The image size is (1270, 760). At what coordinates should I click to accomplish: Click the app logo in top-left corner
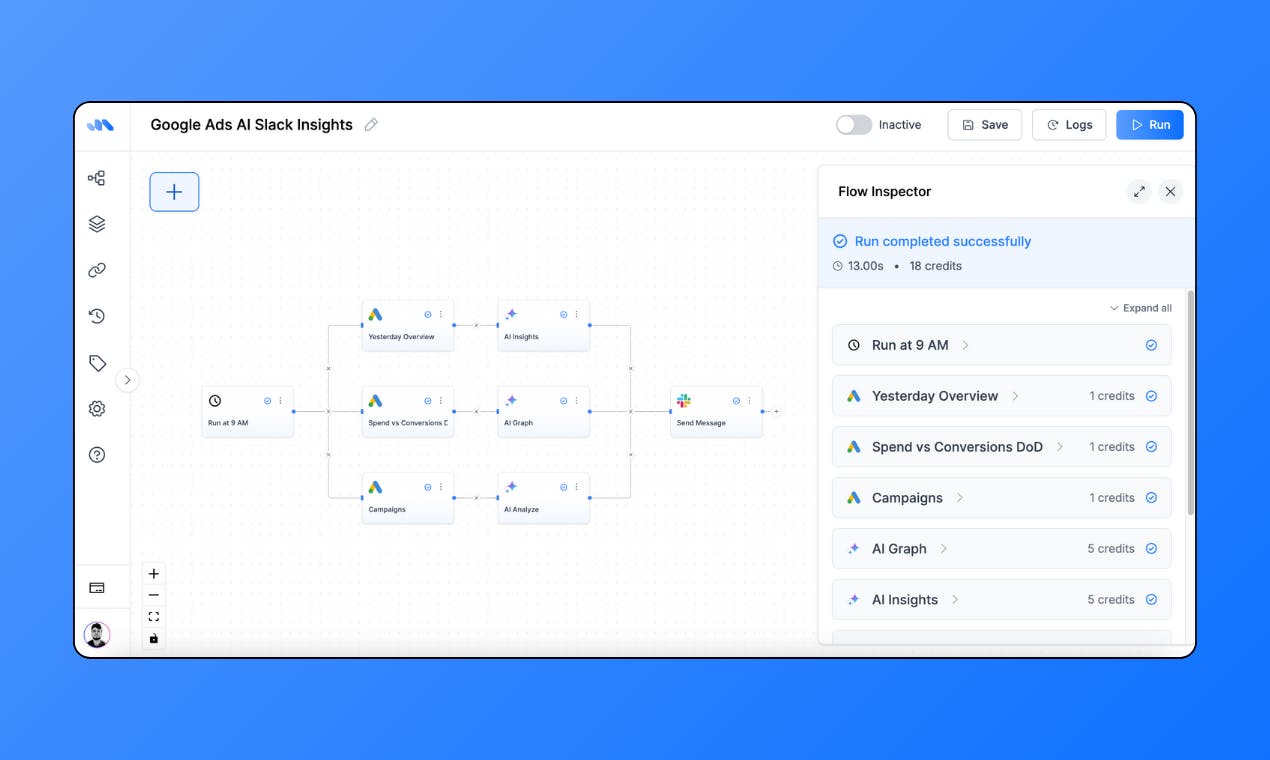click(100, 125)
